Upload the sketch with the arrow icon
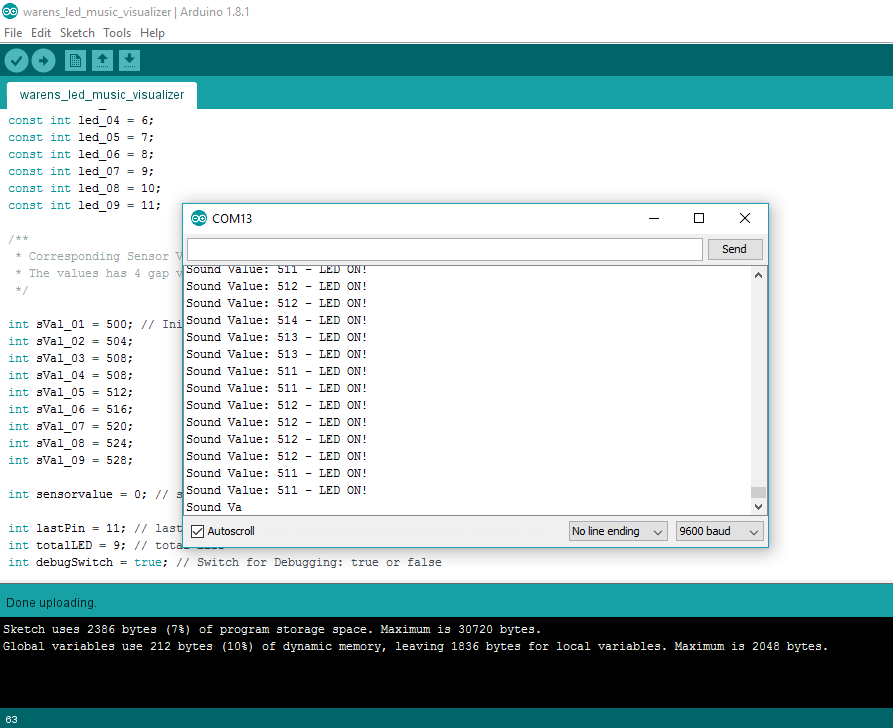The height and width of the screenshot is (728, 893). pos(43,60)
